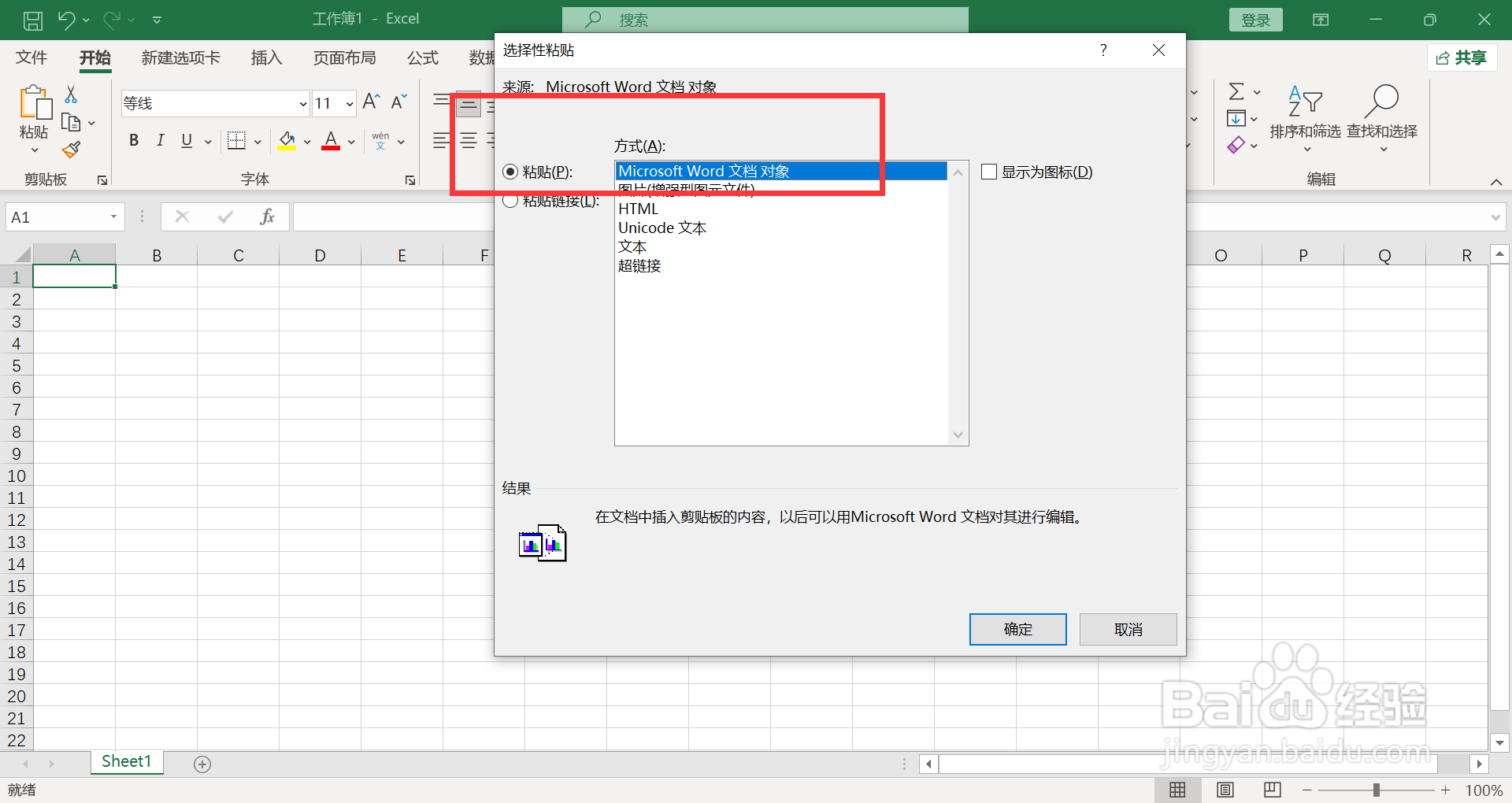The image size is (1512, 803).
Task: Select the 粘贴链接(L) radio button
Action: tap(510, 201)
